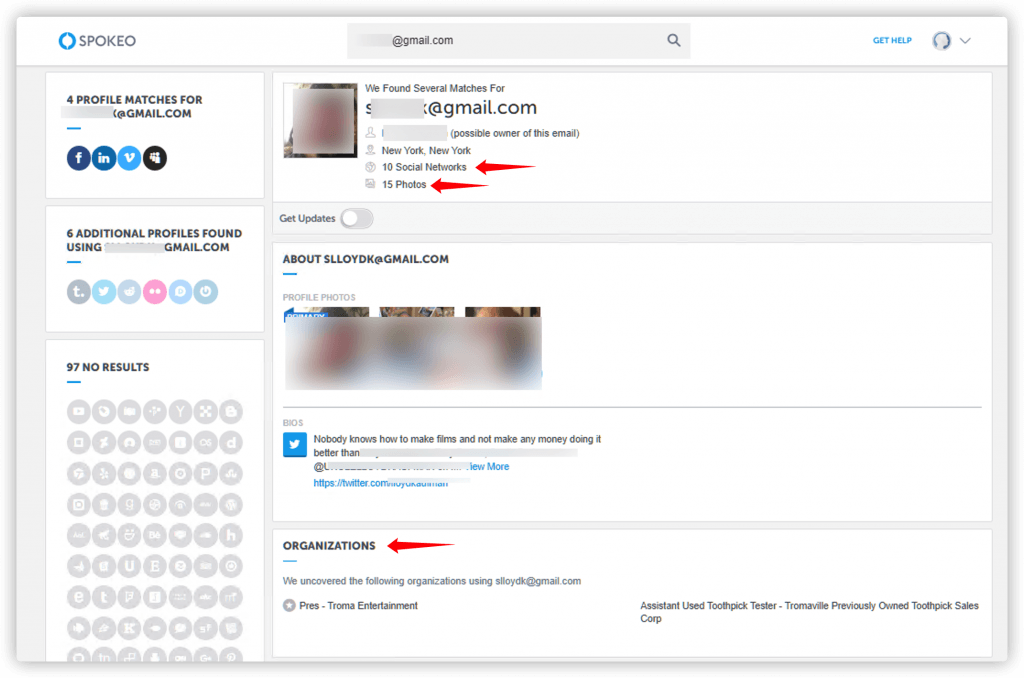The image size is (1024, 678).
Task: Click the GET HELP link
Action: 892,40
